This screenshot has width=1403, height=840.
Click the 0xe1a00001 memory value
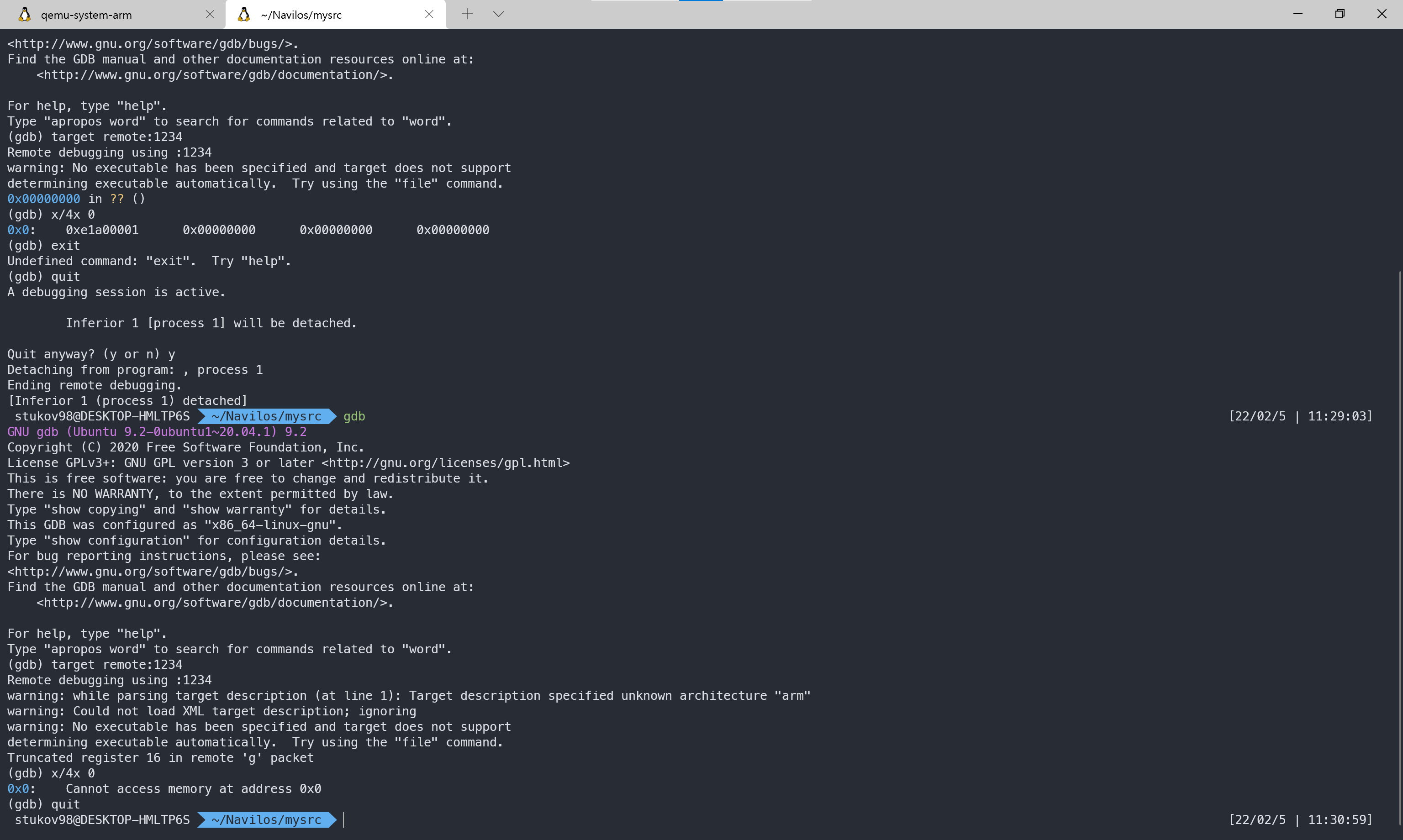tap(102, 231)
